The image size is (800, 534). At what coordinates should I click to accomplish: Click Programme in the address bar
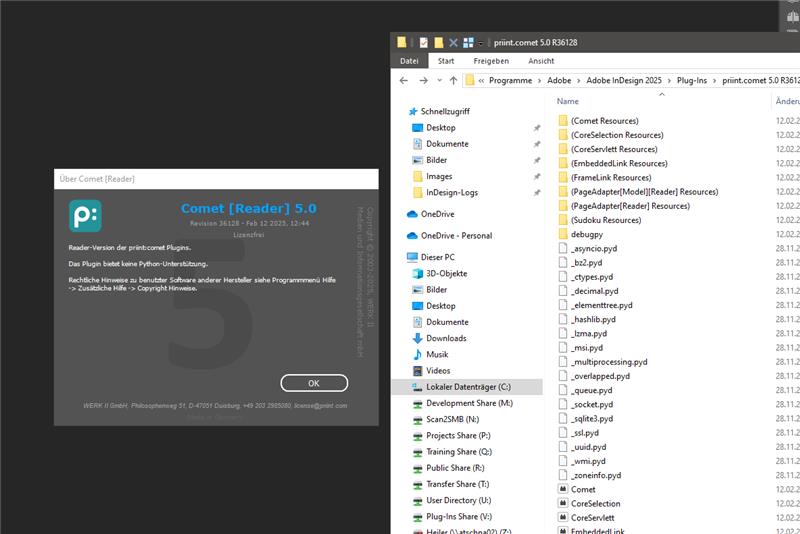[x=510, y=80]
